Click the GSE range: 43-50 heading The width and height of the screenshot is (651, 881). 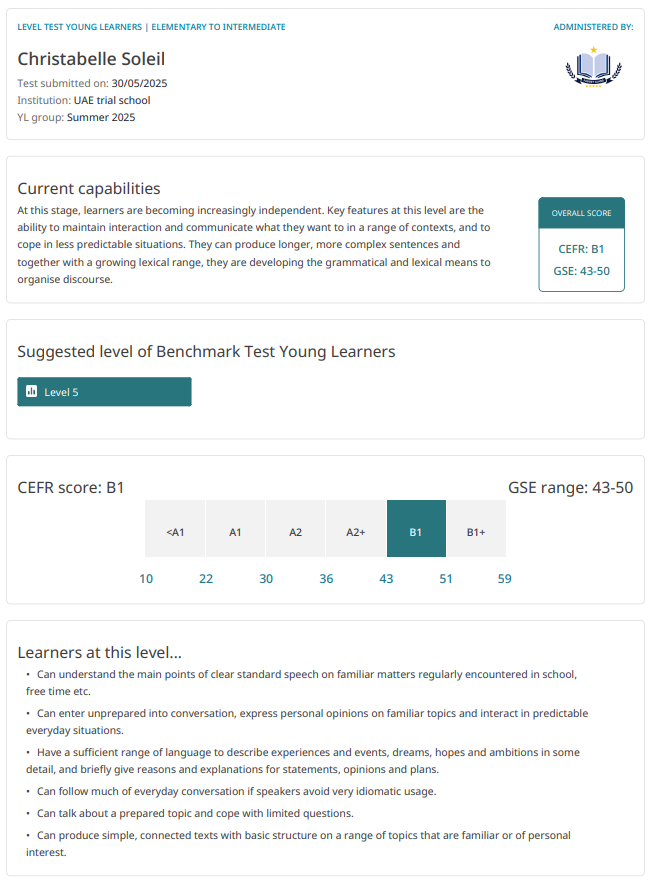570,488
